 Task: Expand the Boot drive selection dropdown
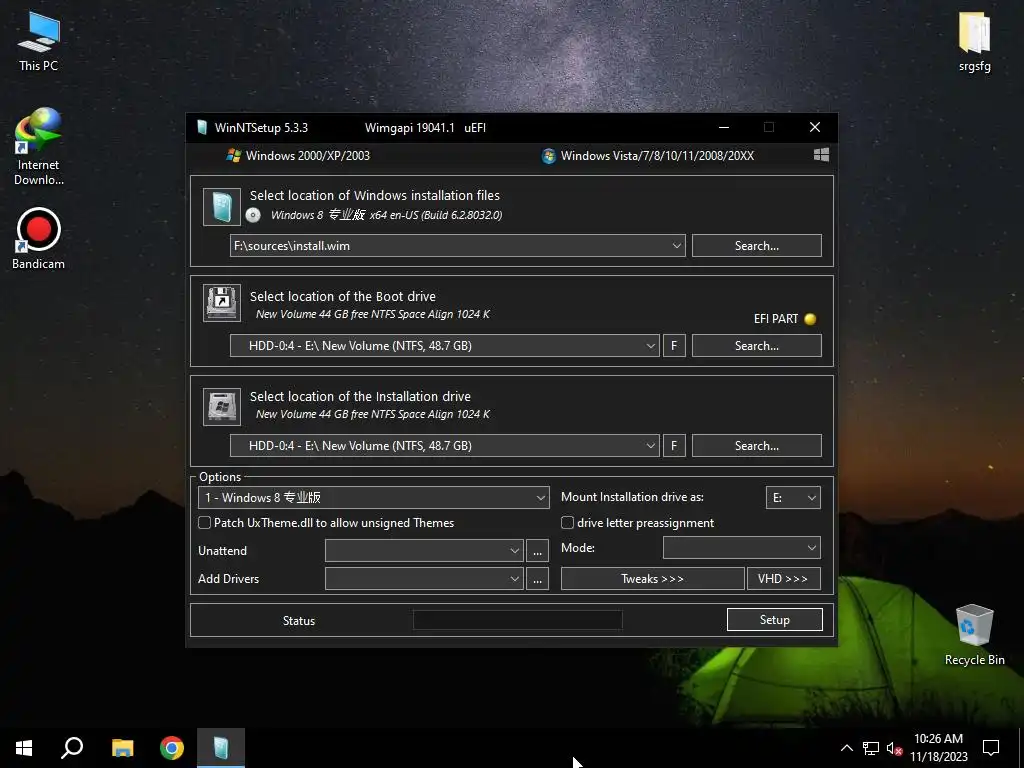[x=650, y=345]
